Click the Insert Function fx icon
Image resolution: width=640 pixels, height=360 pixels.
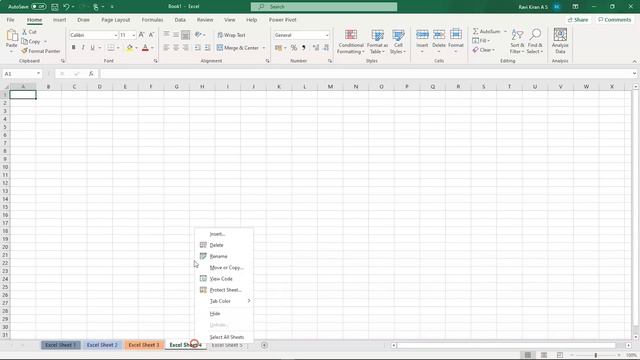pyautogui.click(x=91, y=73)
